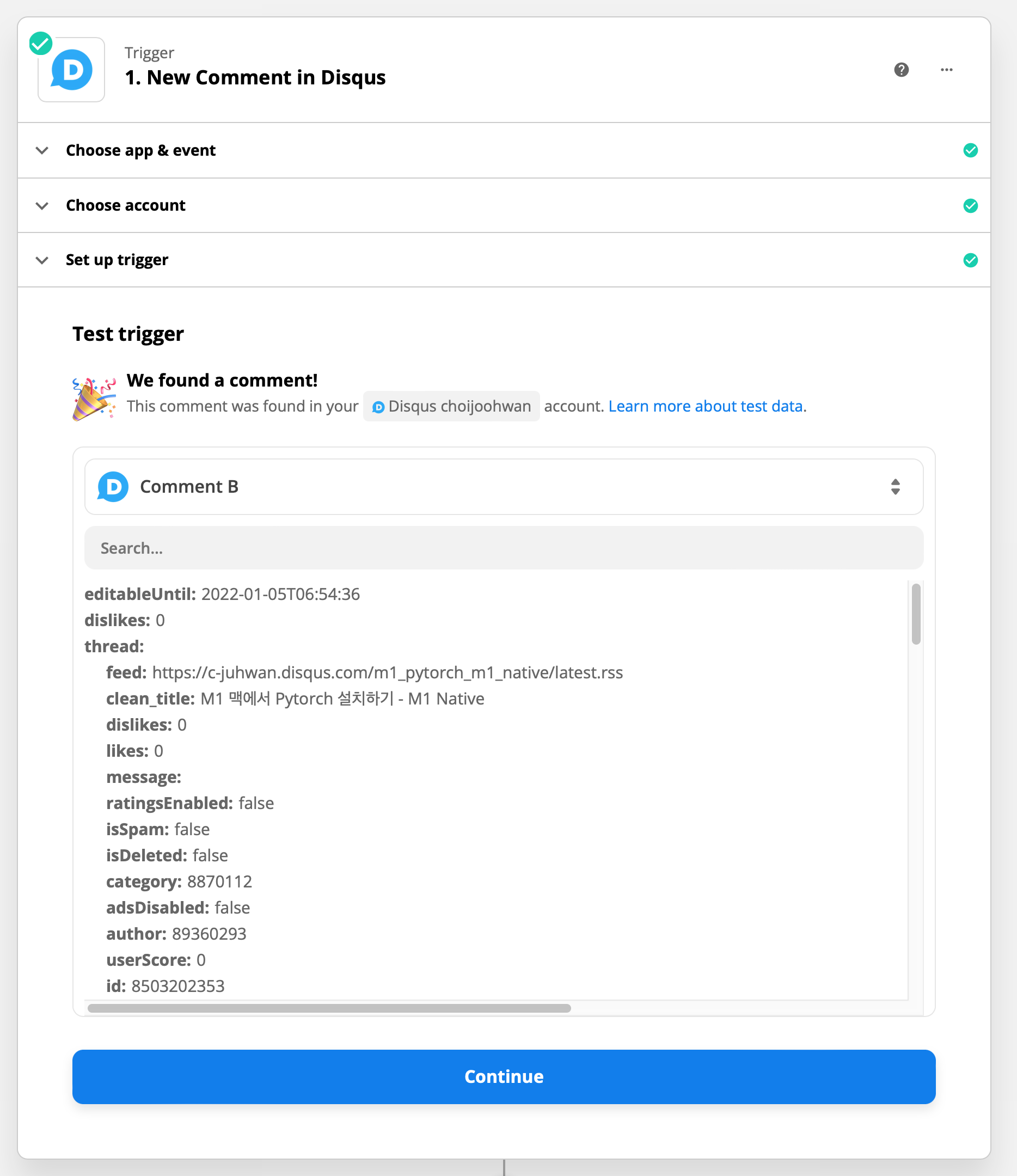Click the party popper celebration icon
Image resolution: width=1017 pixels, height=1176 pixels.
click(94, 399)
